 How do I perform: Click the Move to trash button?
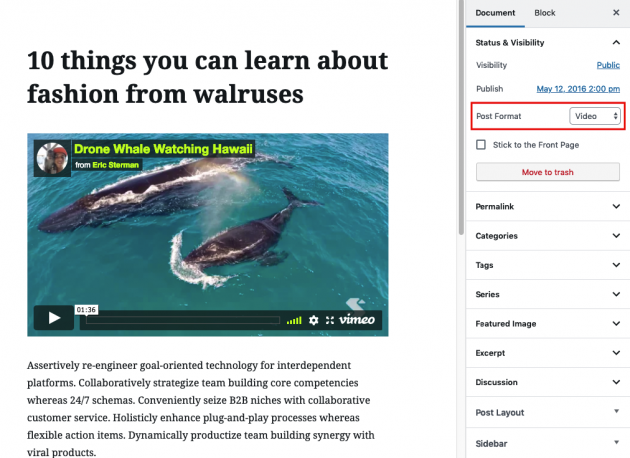click(548, 172)
